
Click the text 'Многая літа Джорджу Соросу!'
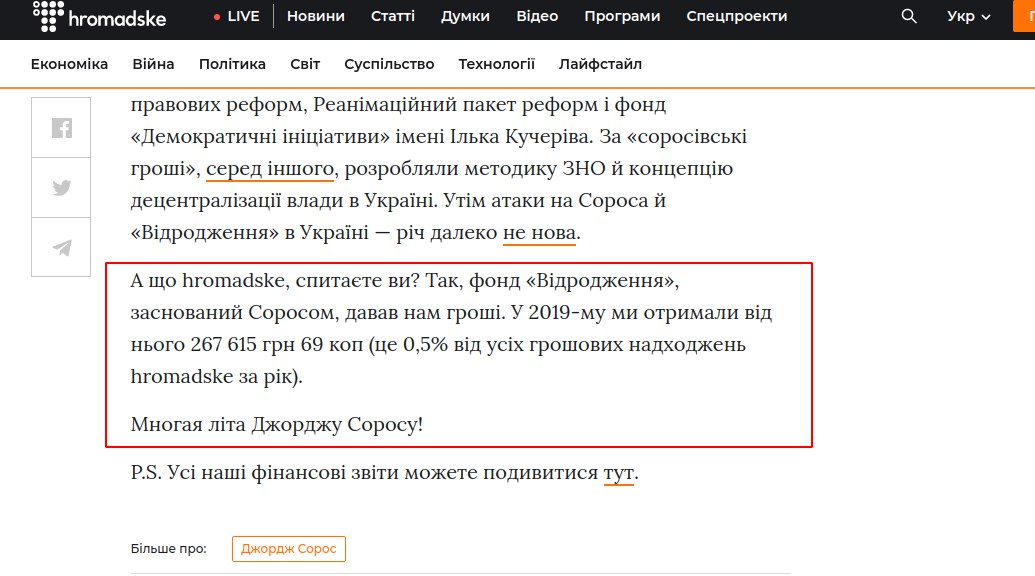pos(277,424)
